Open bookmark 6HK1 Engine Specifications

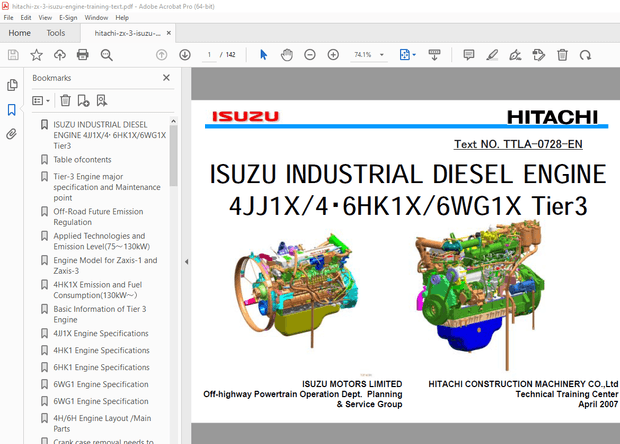coord(101,367)
